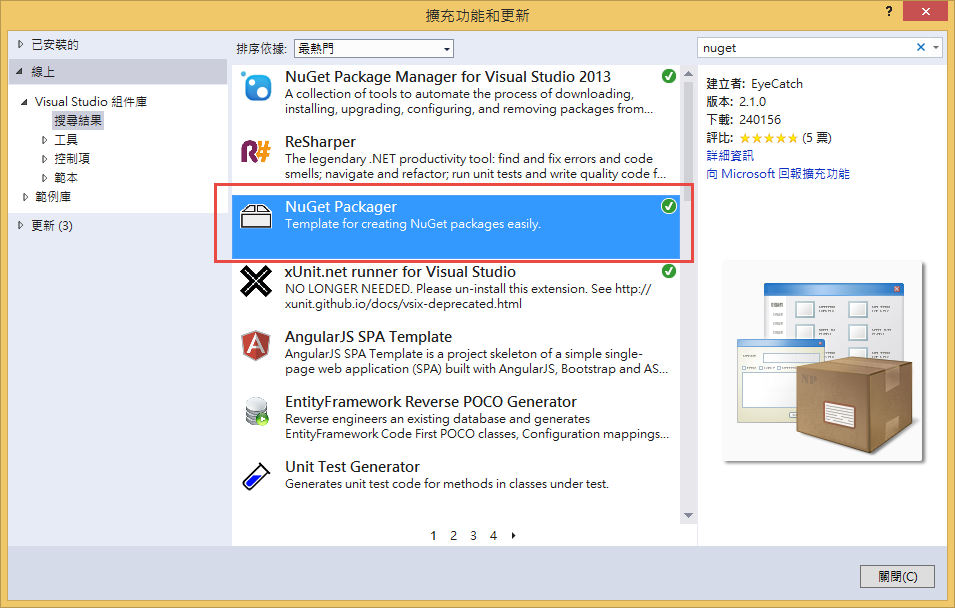Click the NuGet Package Manager extension icon
This screenshot has height=608, width=955.
tap(256, 86)
